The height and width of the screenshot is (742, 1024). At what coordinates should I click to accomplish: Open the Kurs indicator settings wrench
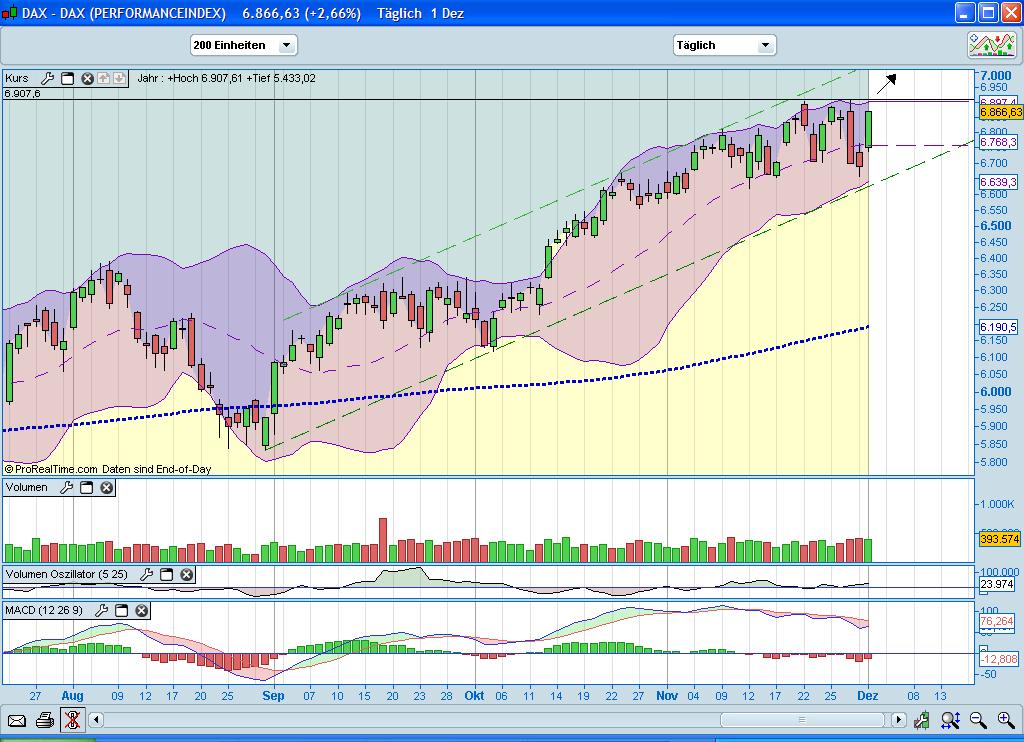tap(46, 78)
